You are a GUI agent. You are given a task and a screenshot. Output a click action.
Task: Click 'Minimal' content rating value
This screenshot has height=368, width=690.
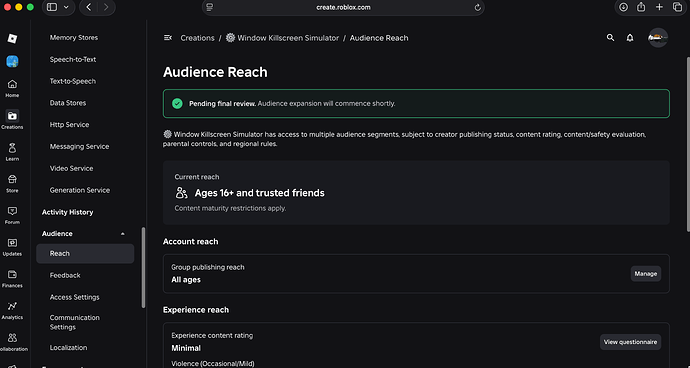point(186,348)
